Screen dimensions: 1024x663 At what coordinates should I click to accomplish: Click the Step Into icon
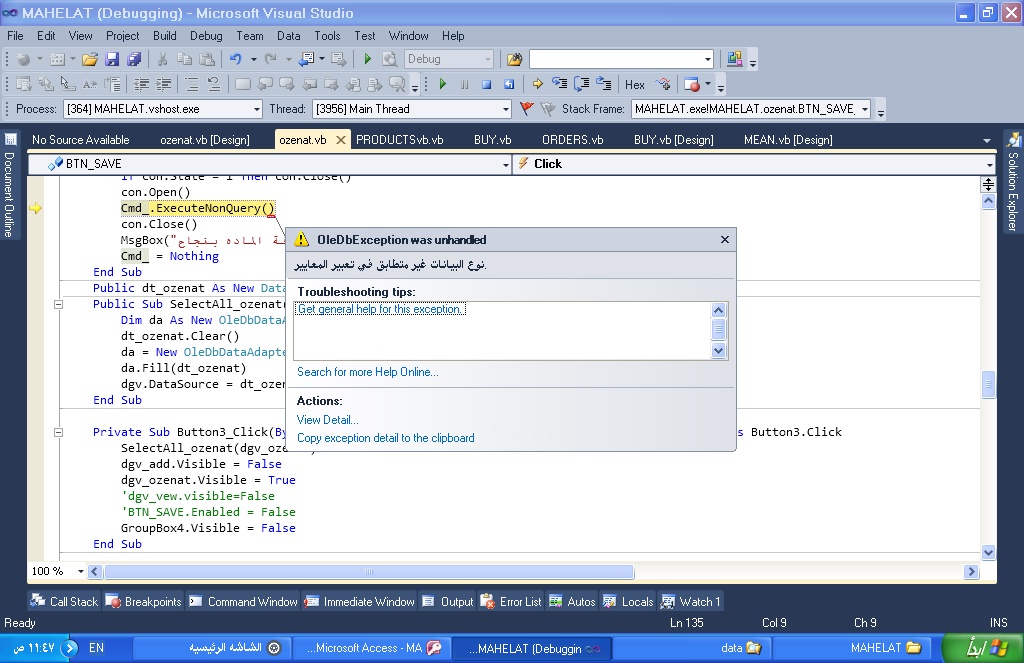click(559, 85)
